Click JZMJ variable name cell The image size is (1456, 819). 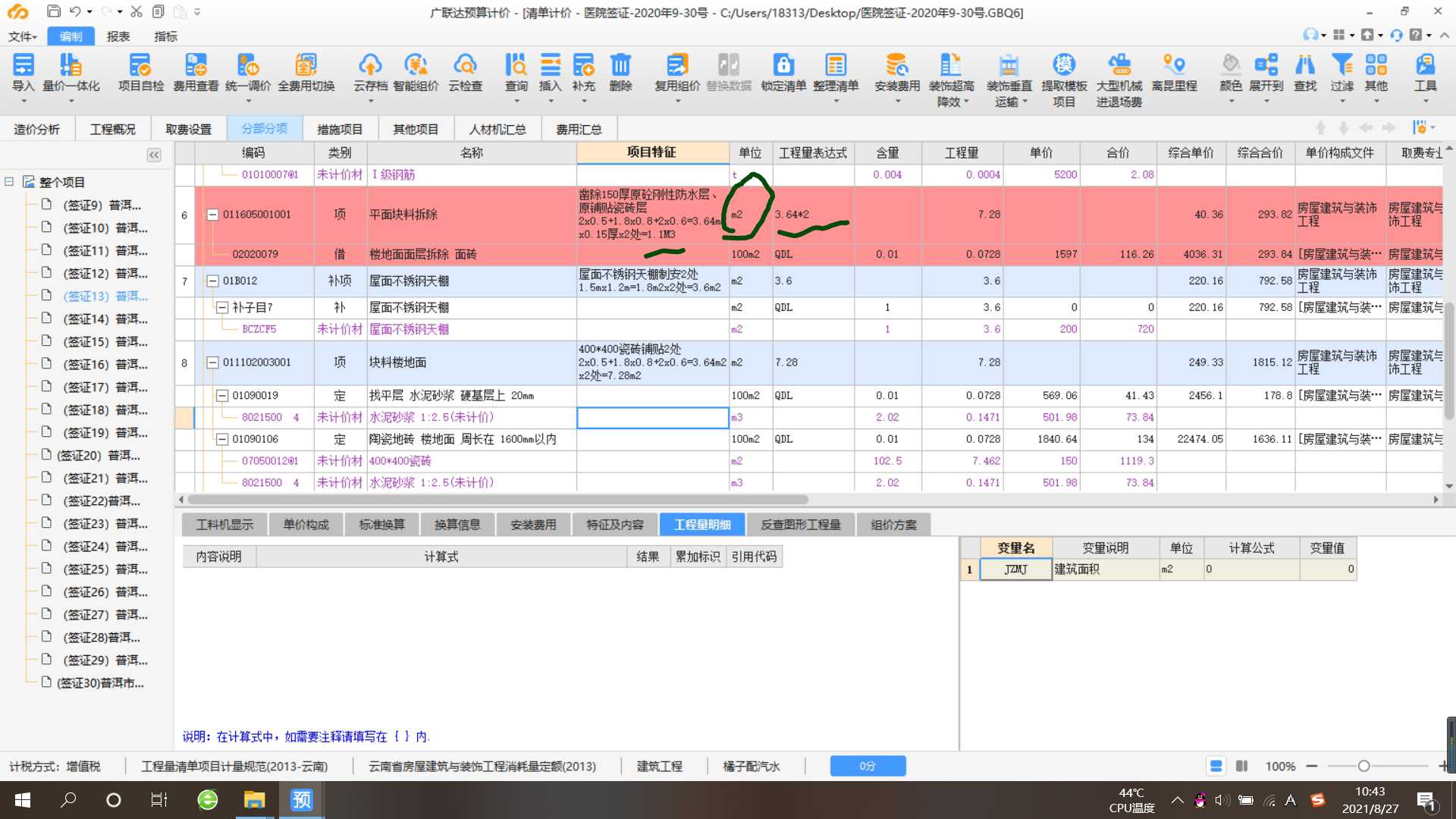pos(1015,570)
